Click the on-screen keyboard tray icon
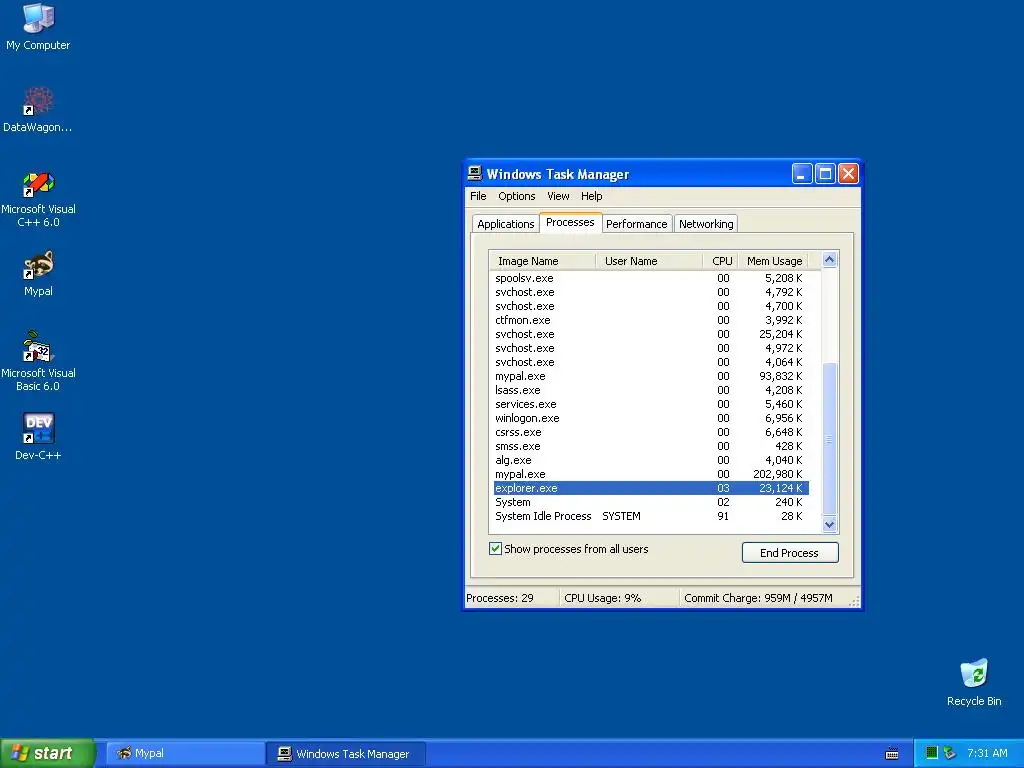The height and width of the screenshot is (768, 1024). (x=891, y=754)
